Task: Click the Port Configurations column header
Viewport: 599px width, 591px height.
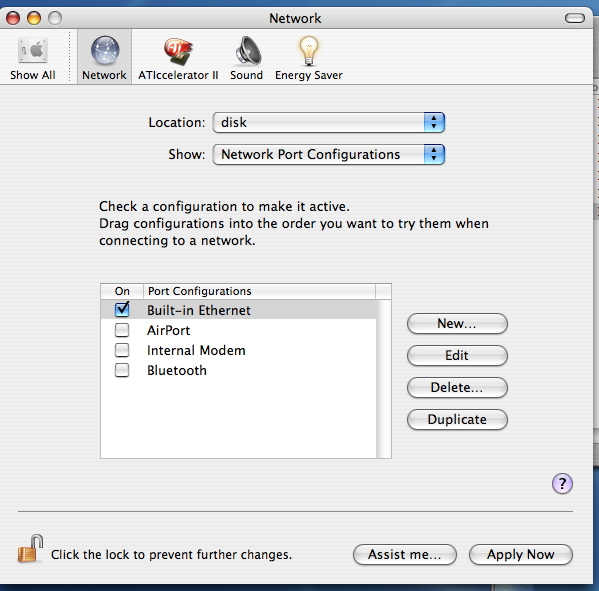Action: (259, 291)
